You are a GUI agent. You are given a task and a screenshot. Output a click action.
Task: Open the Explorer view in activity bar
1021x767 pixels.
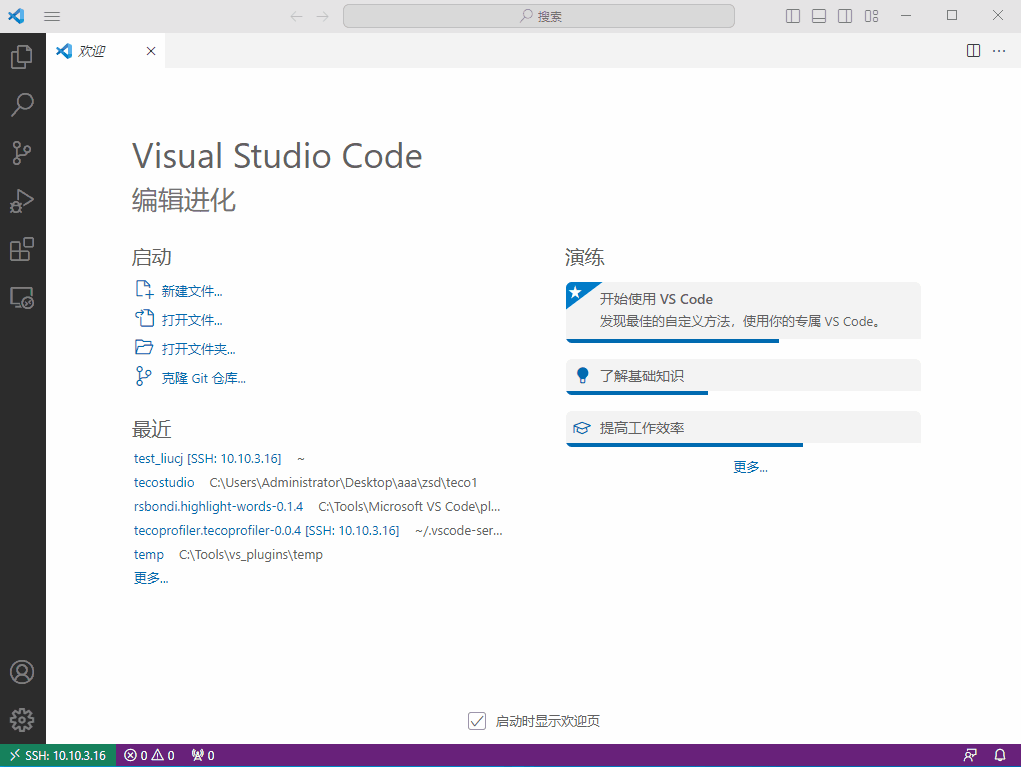[22, 57]
